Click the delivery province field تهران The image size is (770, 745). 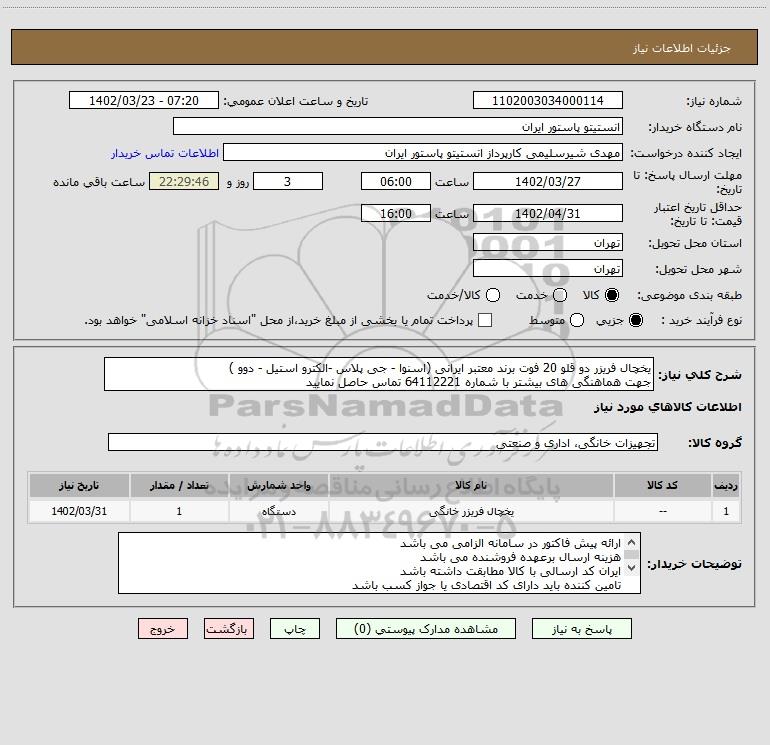click(x=548, y=242)
